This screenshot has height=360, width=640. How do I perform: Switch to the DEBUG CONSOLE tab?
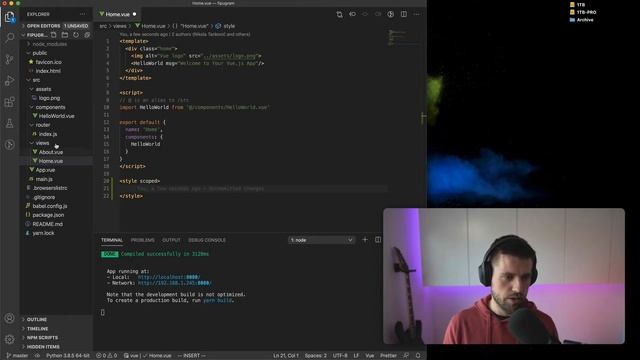point(207,240)
